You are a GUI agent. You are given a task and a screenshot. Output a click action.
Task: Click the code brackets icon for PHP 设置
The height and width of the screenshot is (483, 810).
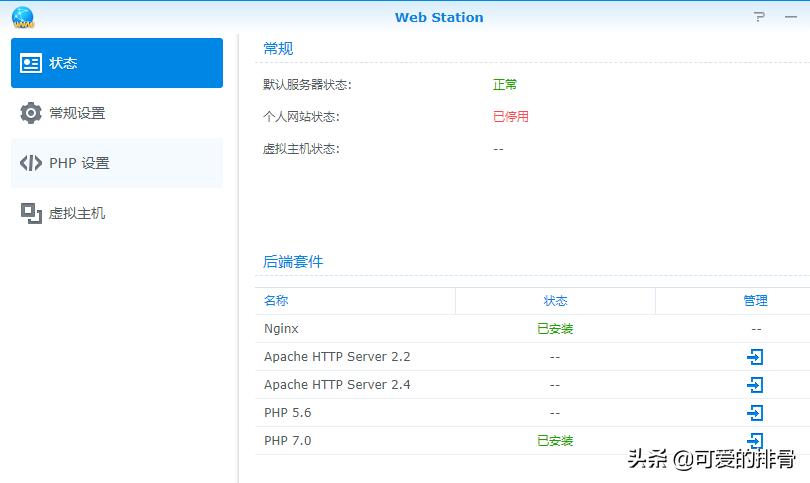[31, 163]
